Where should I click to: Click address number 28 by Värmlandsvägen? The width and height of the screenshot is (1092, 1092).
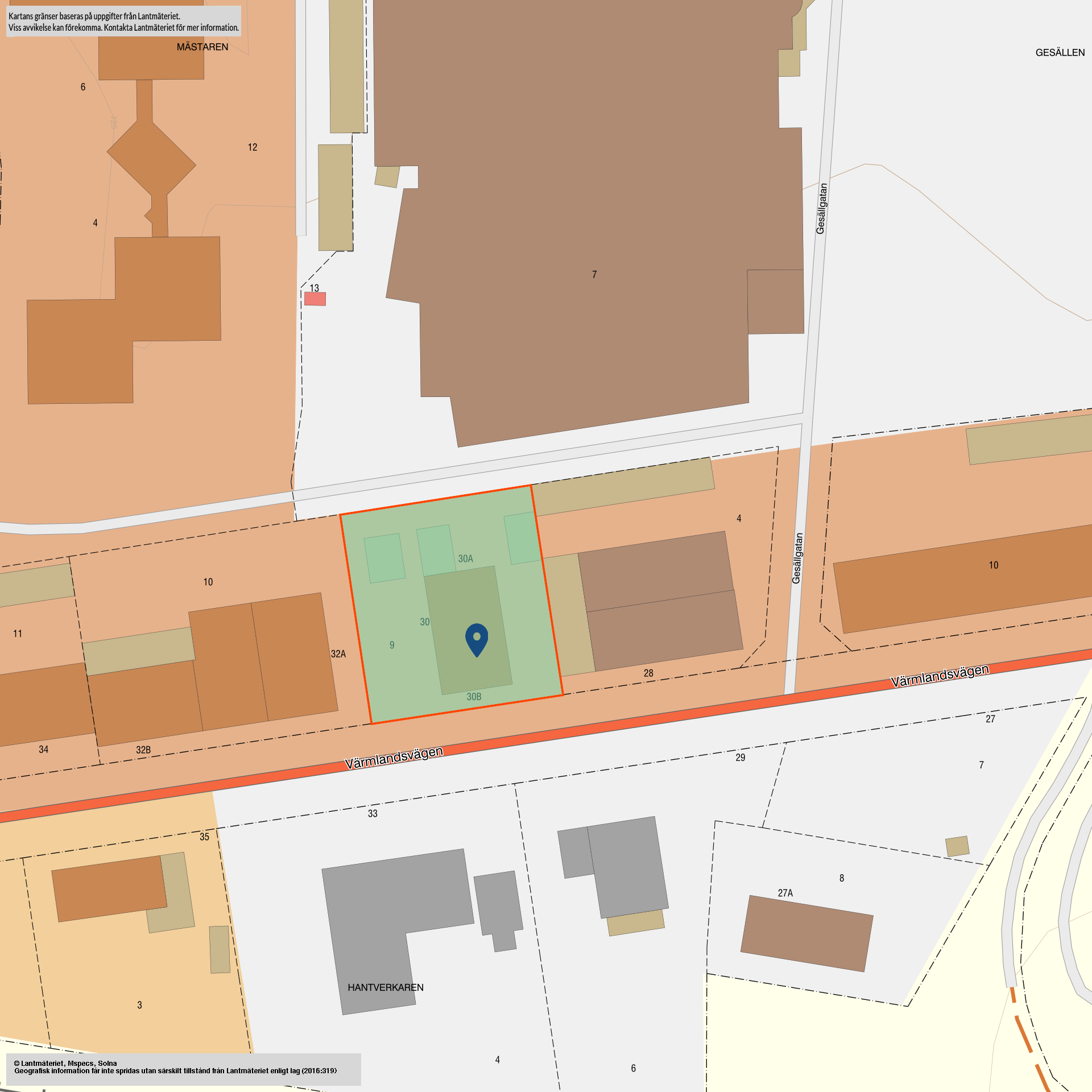click(x=648, y=673)
